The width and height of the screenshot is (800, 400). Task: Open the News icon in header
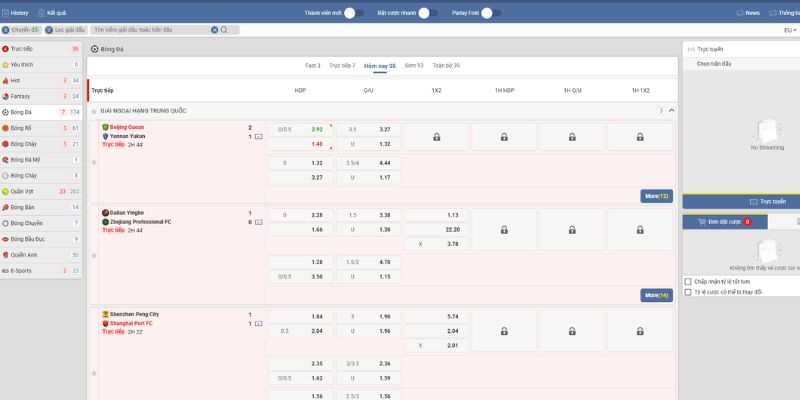click(x=739, y=13)
